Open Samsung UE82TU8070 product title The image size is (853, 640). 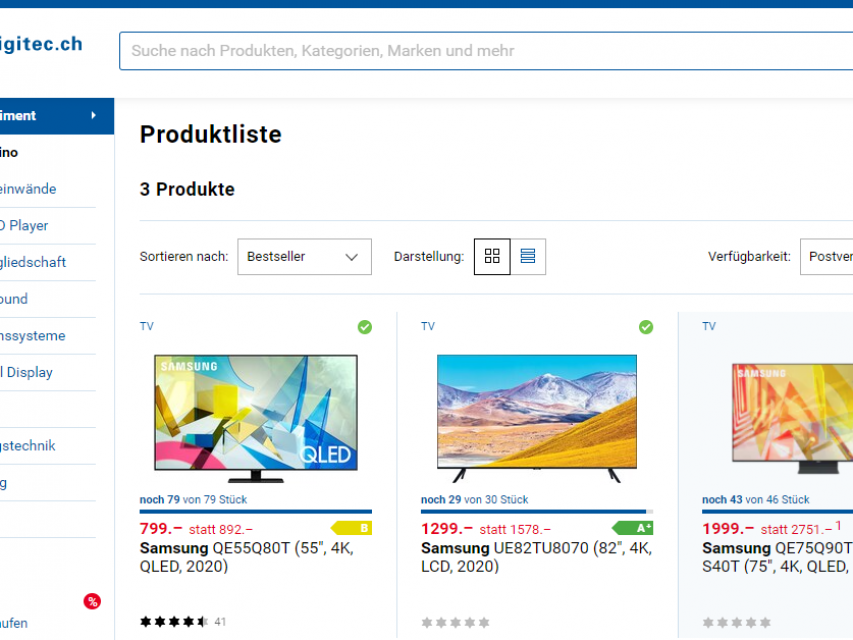coord(536,557)
